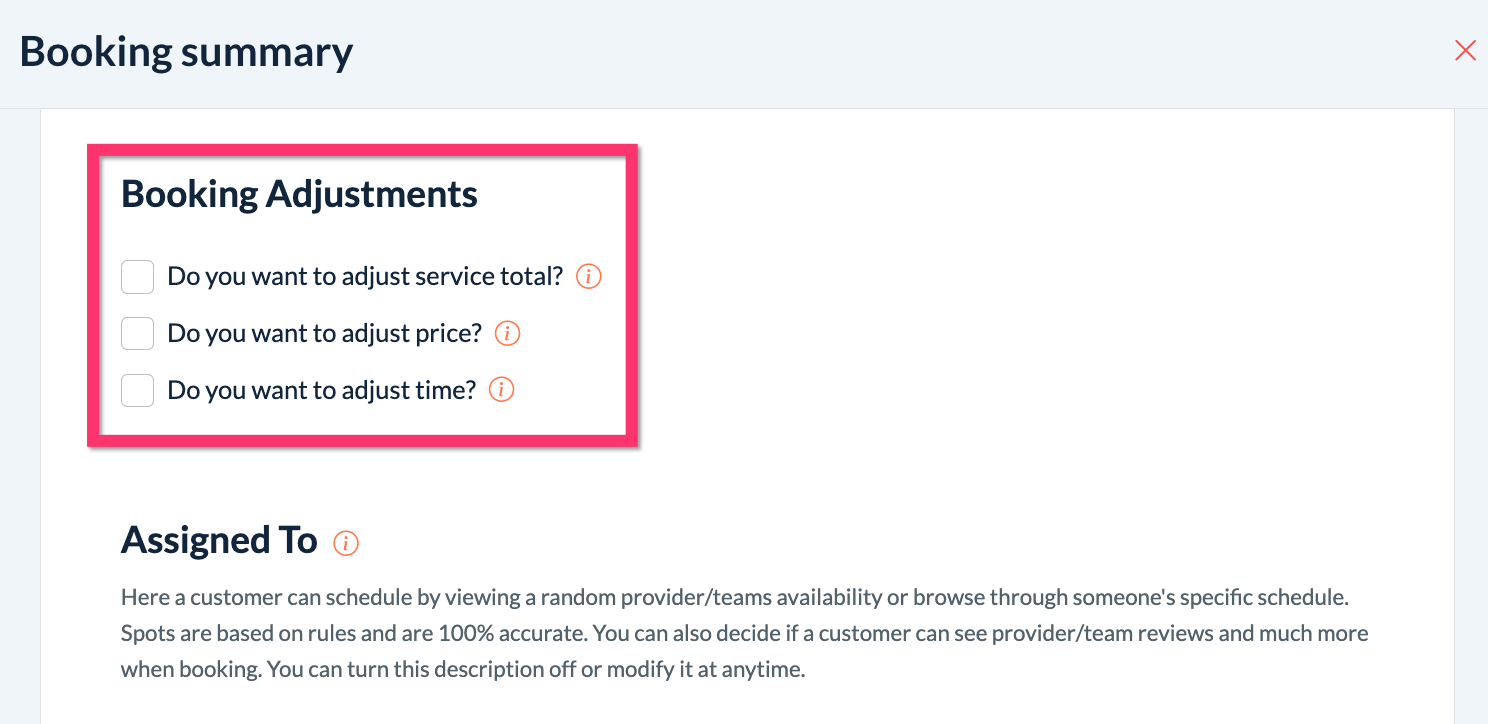Click the Assigned To heading
Image resolution: width=1488 pixels, height=724 pixels.
coord(219,541)
